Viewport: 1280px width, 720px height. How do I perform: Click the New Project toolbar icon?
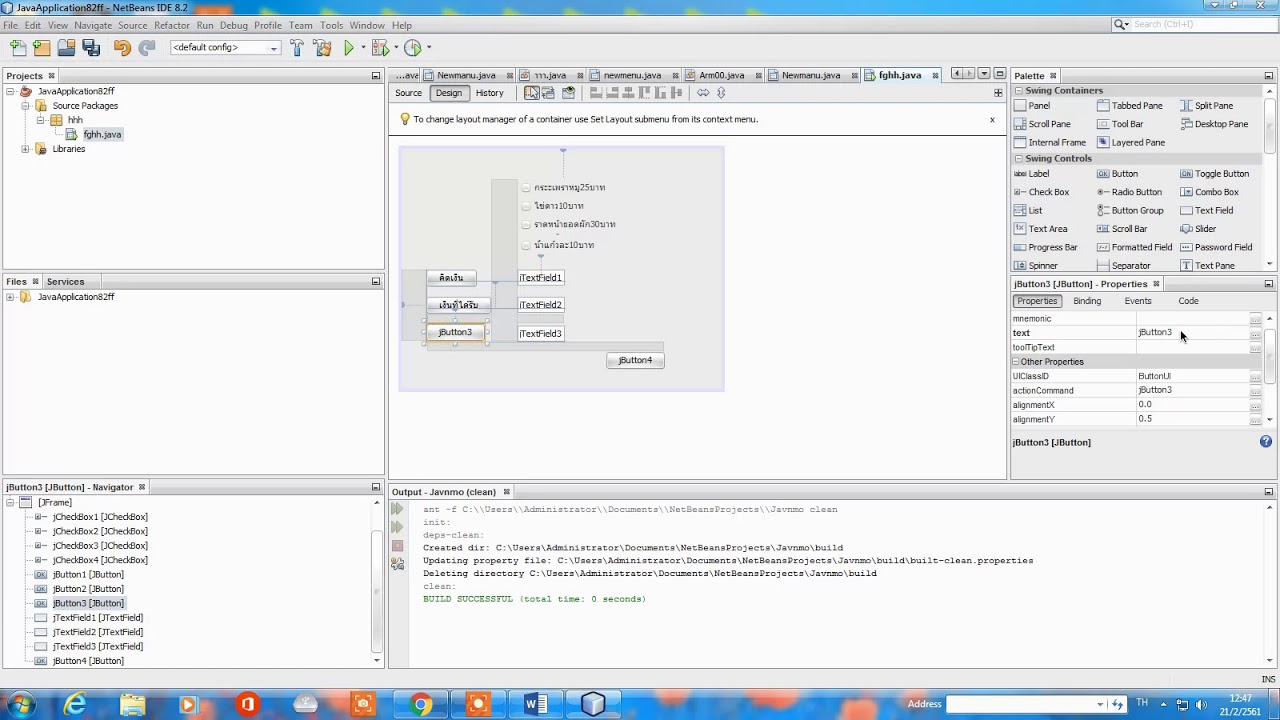point(41,47)
